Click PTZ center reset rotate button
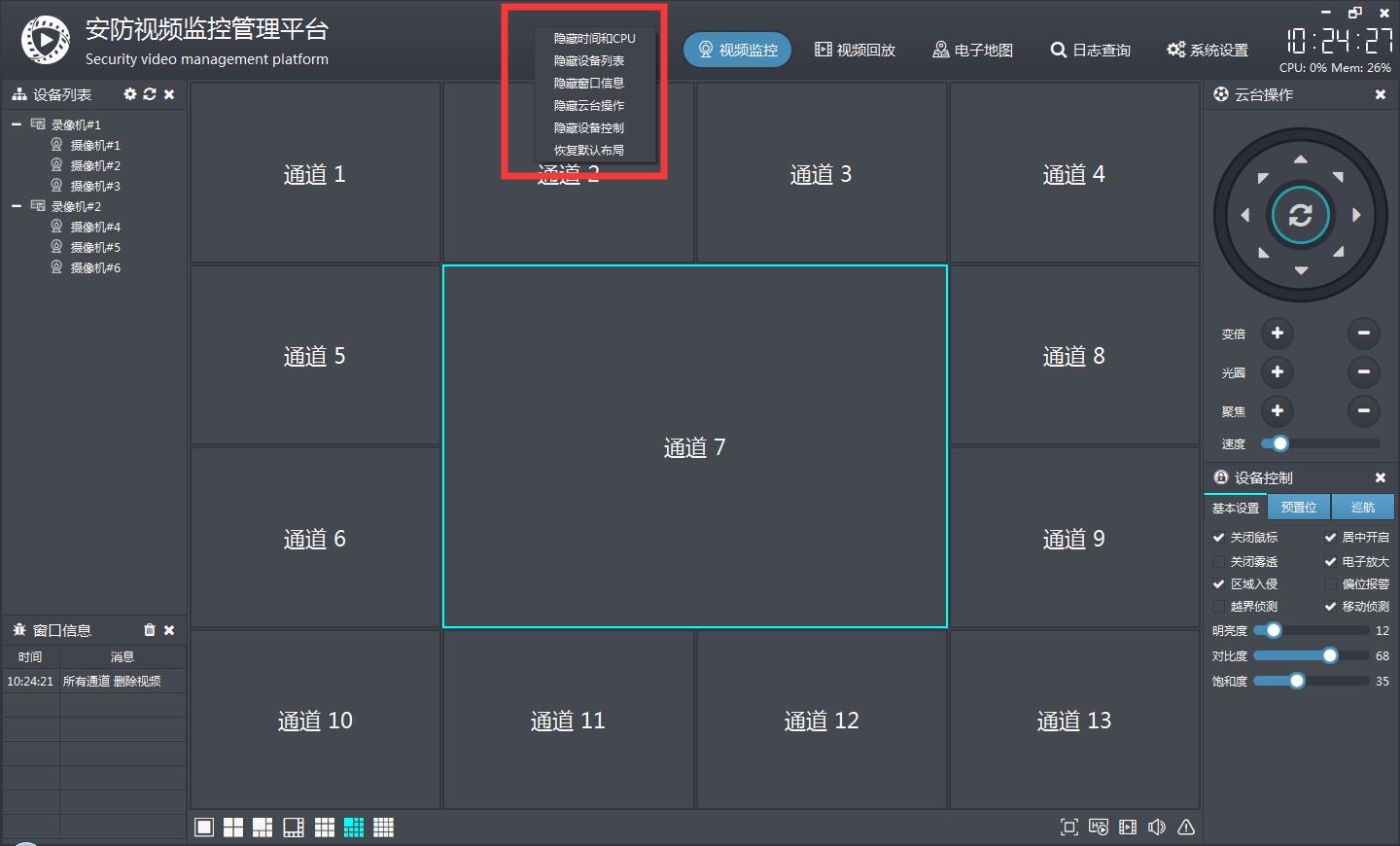The height and width of the screenshot is (846, 1400). (1301, 215)
